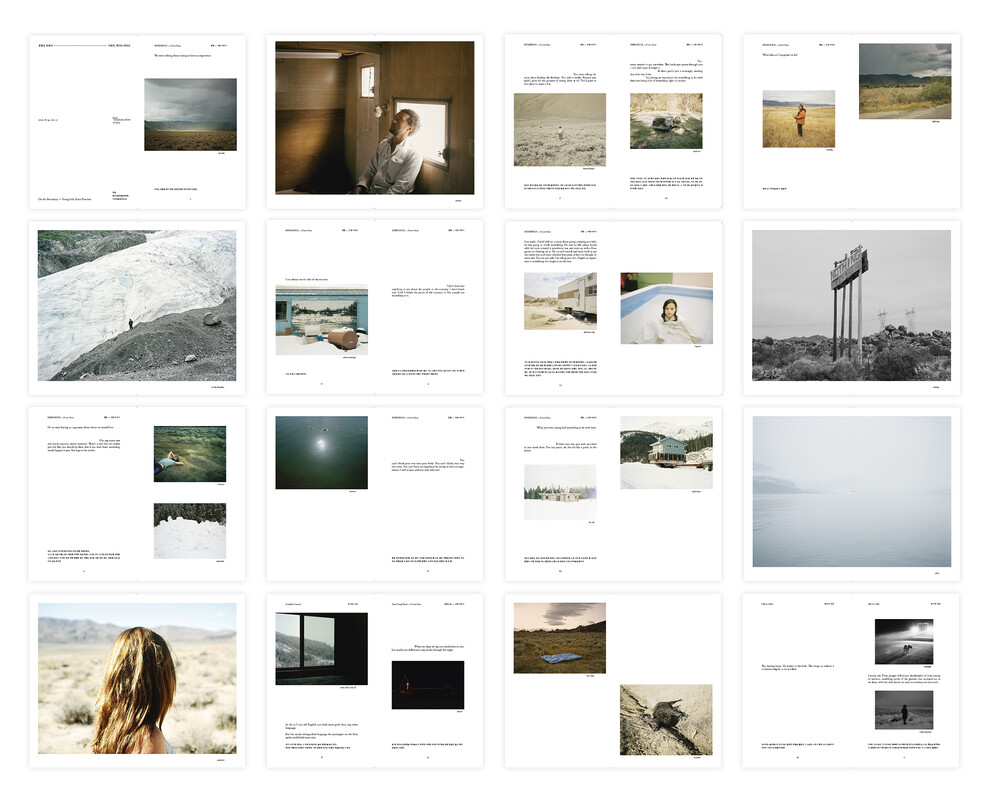Click the snowy white house photo
Viewport: 1000px width, 800px height.
pyautogui.click(x=559, y=491)
